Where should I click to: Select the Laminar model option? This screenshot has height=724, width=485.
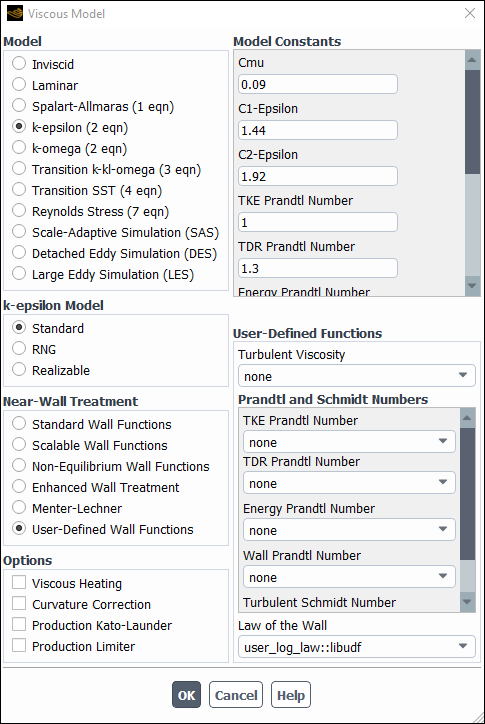point(19,84)
